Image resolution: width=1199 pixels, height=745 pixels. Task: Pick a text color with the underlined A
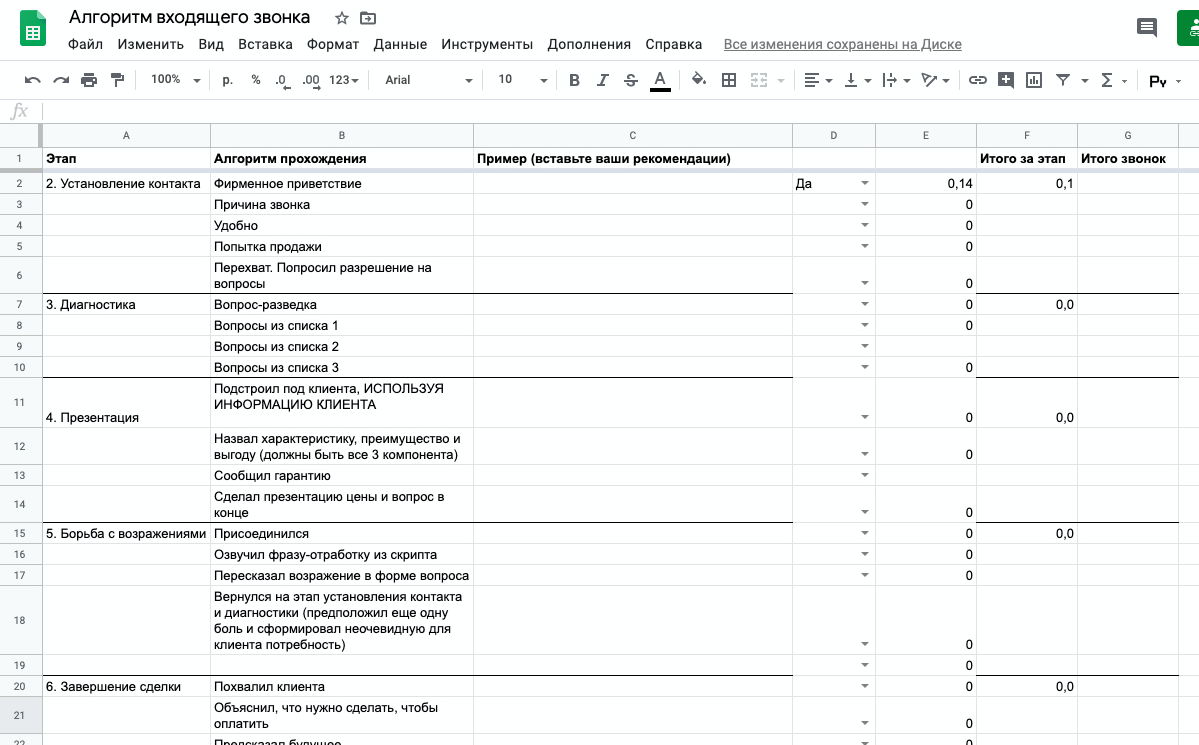(660, 80)
